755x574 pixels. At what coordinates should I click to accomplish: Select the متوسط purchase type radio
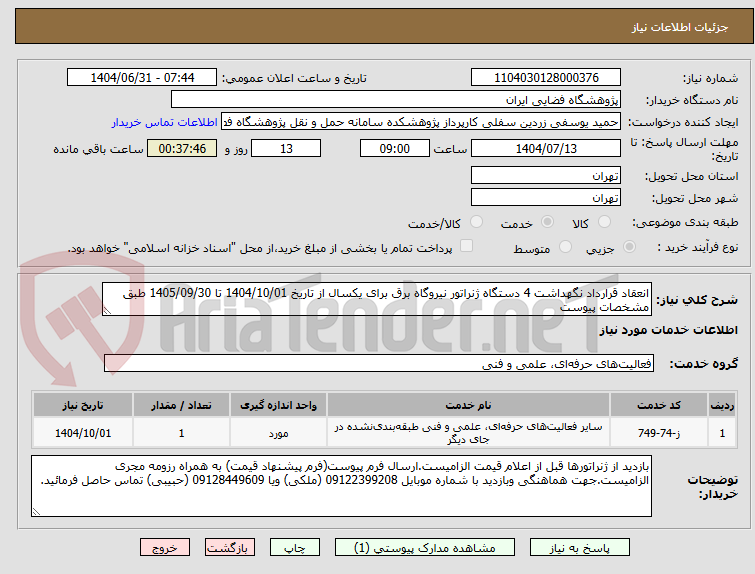point(565,247)
